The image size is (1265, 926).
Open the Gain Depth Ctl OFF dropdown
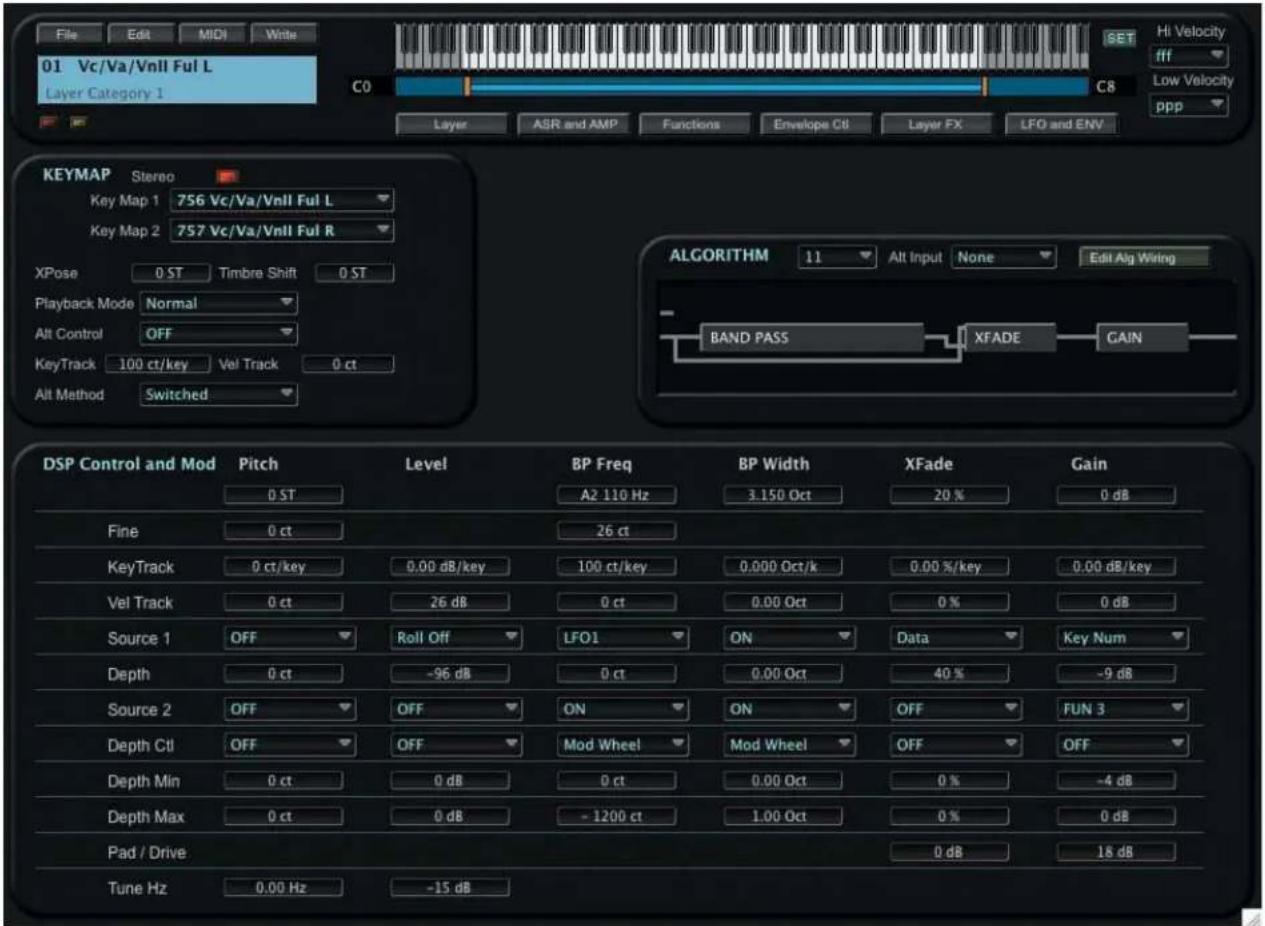point(1123,744)
